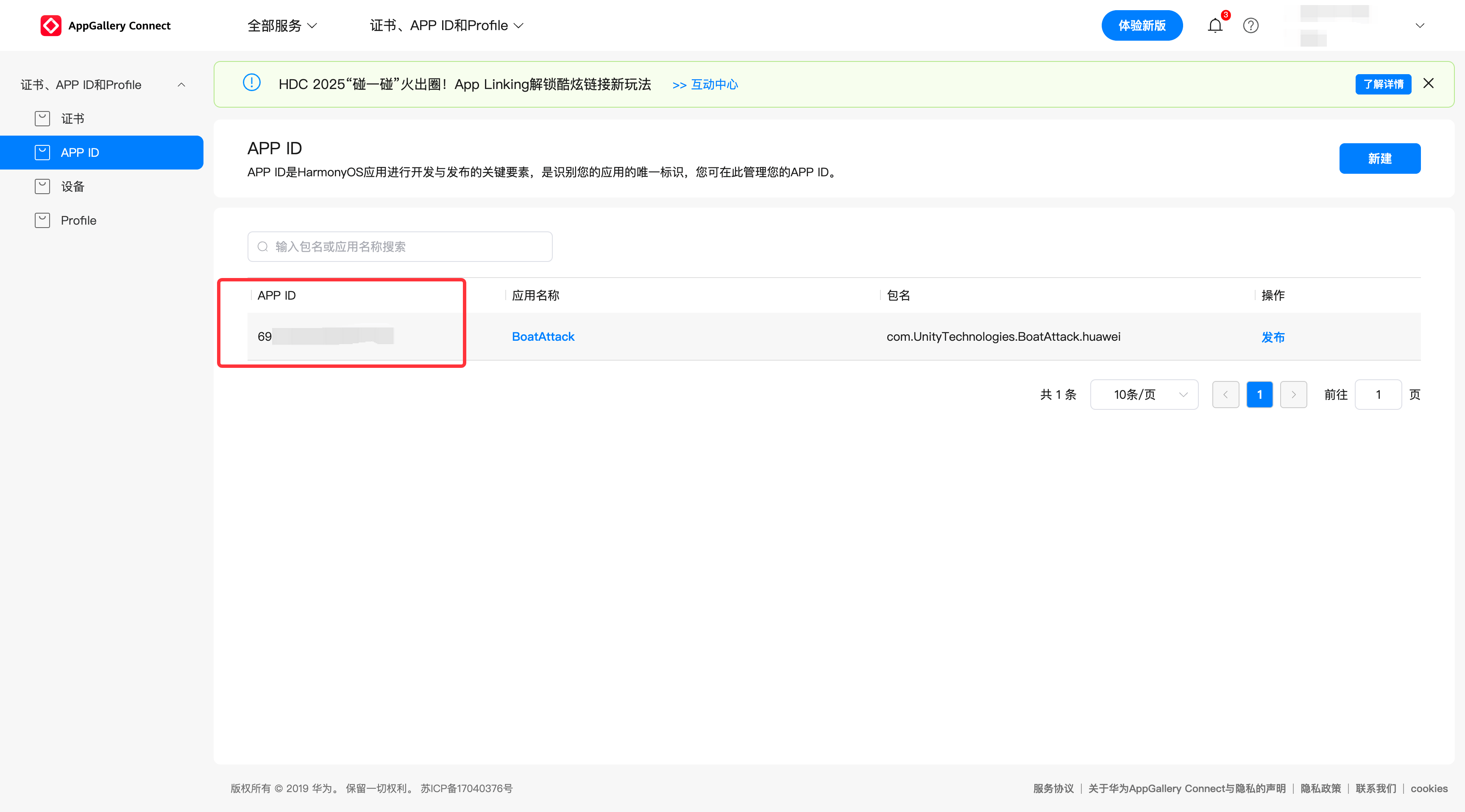1465x812 pixels.
Task: Open the notification bell
Action: [x=1215, y=25]
